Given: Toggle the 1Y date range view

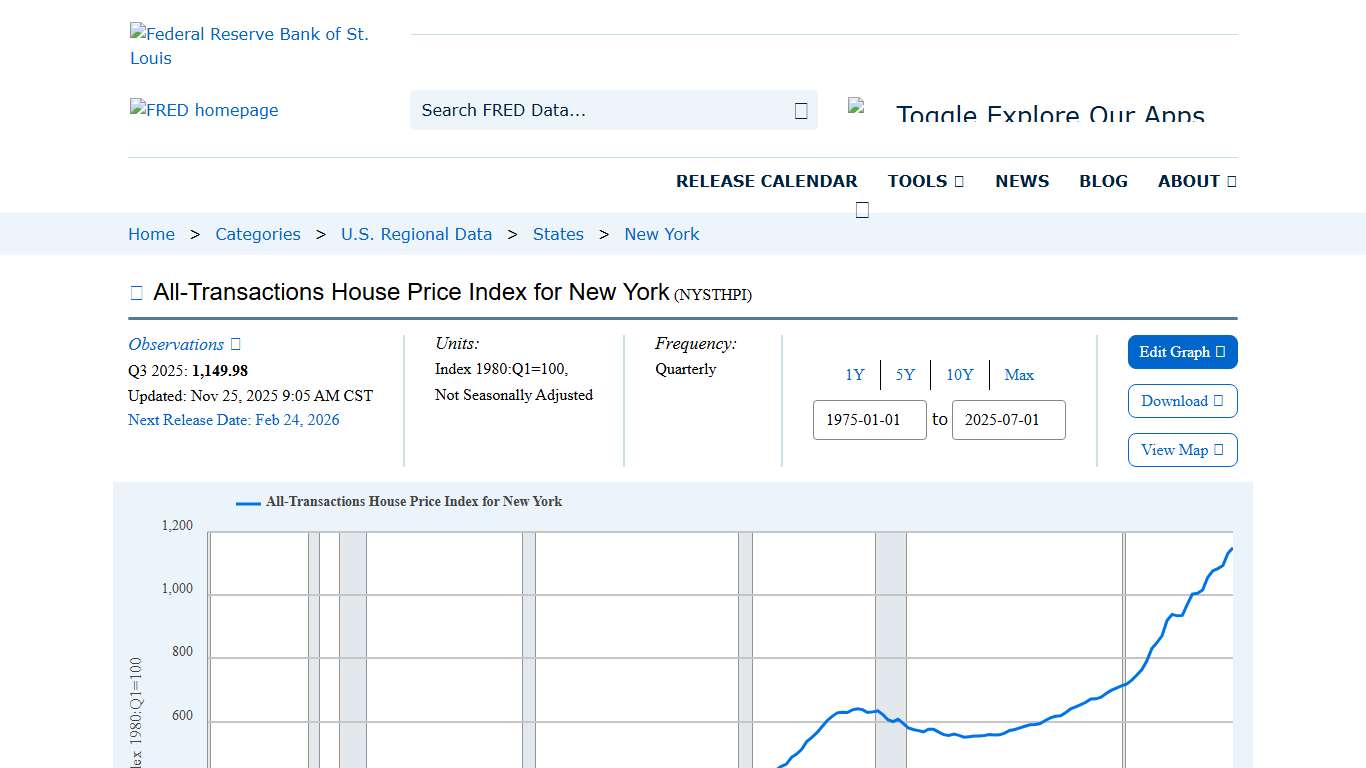Looking at the screenshot, I should (855, 375).
